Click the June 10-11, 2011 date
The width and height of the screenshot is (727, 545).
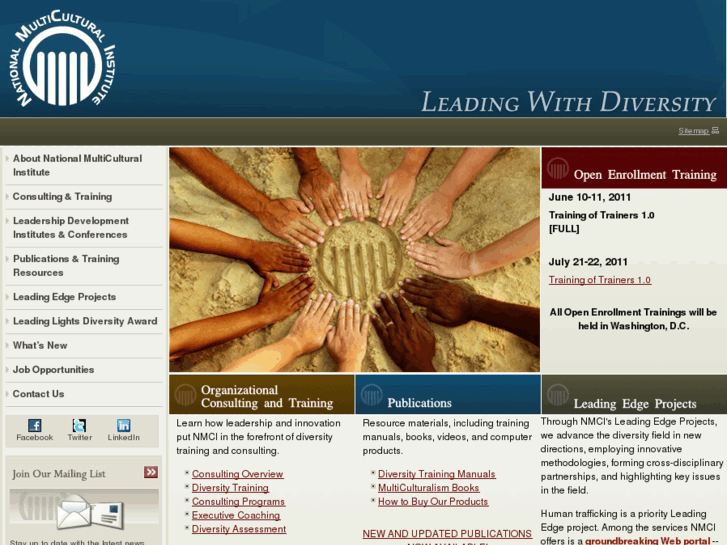click(x=589, y=197)
